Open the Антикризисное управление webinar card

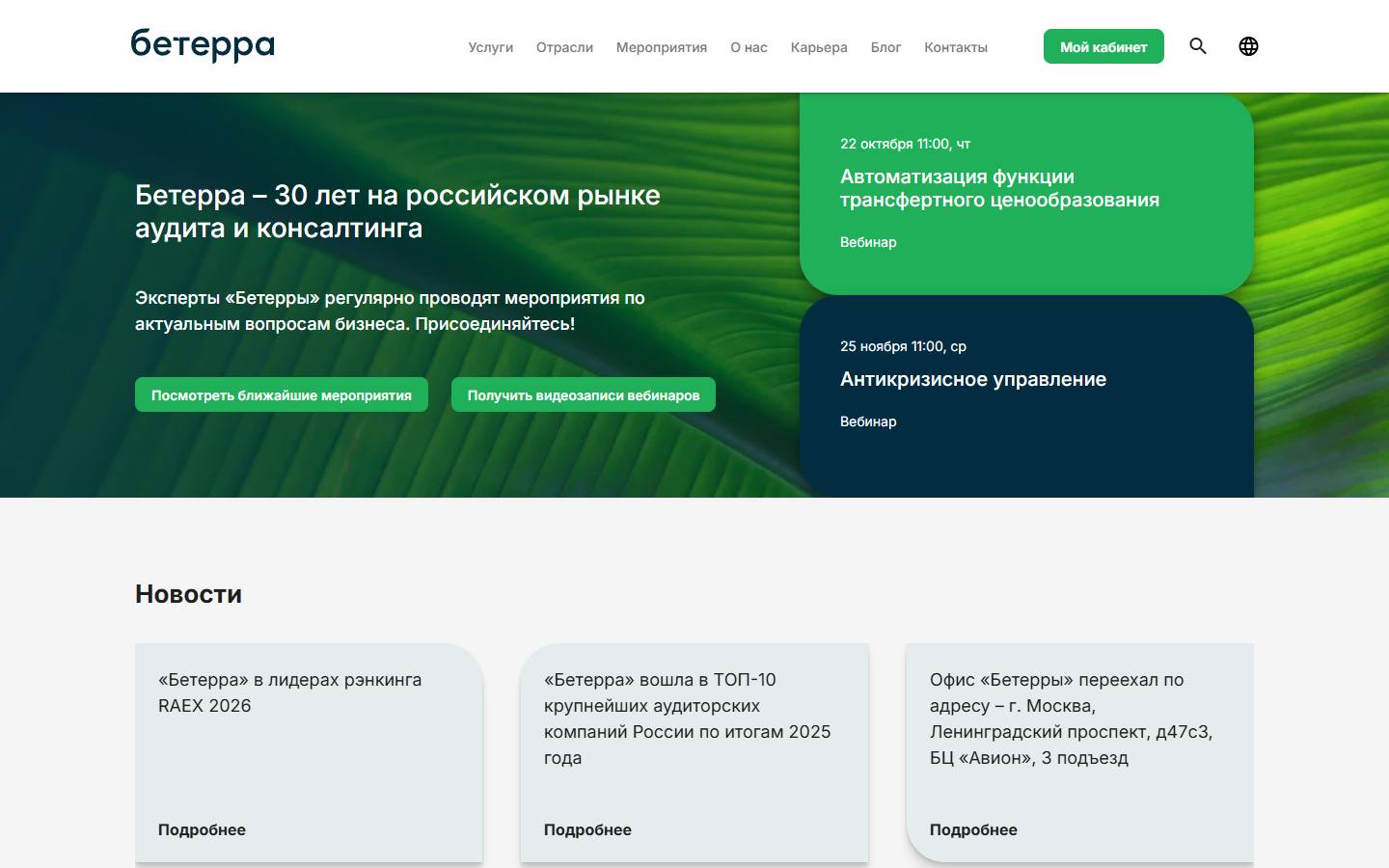pos(1026,396)
